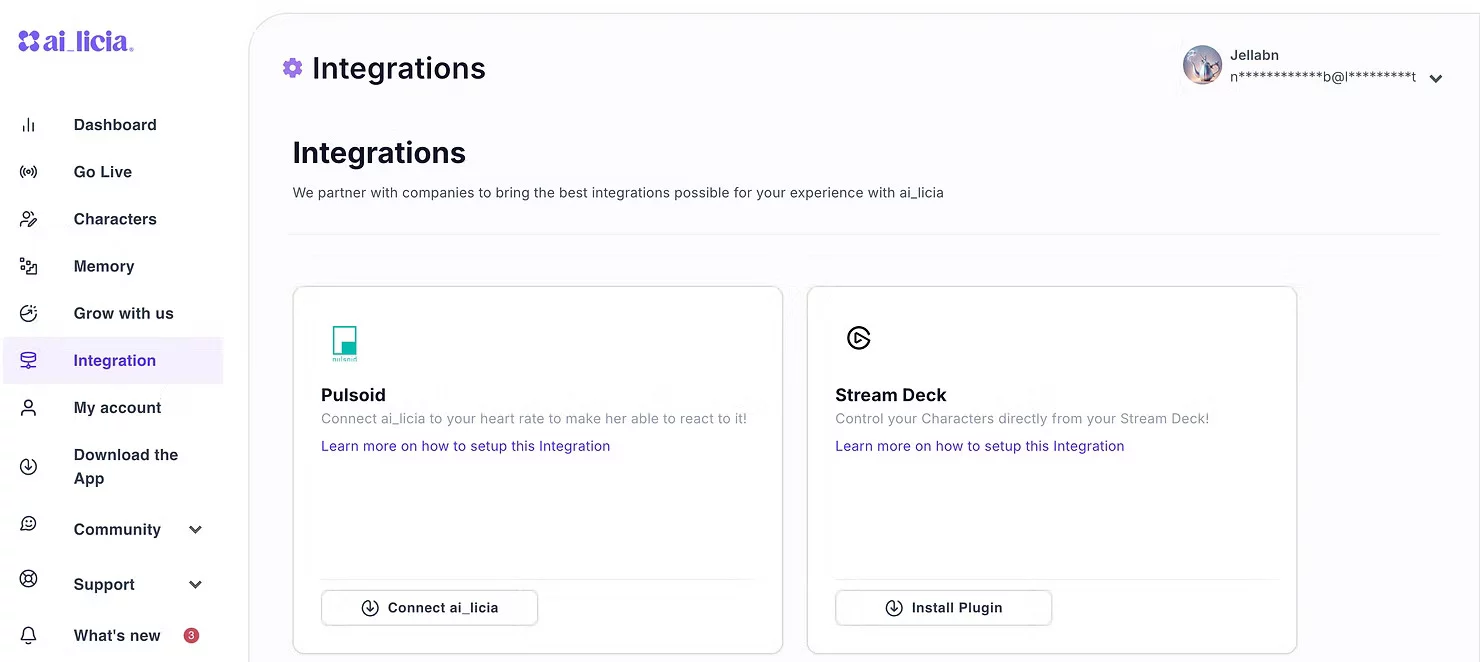The height and width of the screenshot is (662, 1480).
Task: Click the Connect ai_licia button
Action: point(429,607)
